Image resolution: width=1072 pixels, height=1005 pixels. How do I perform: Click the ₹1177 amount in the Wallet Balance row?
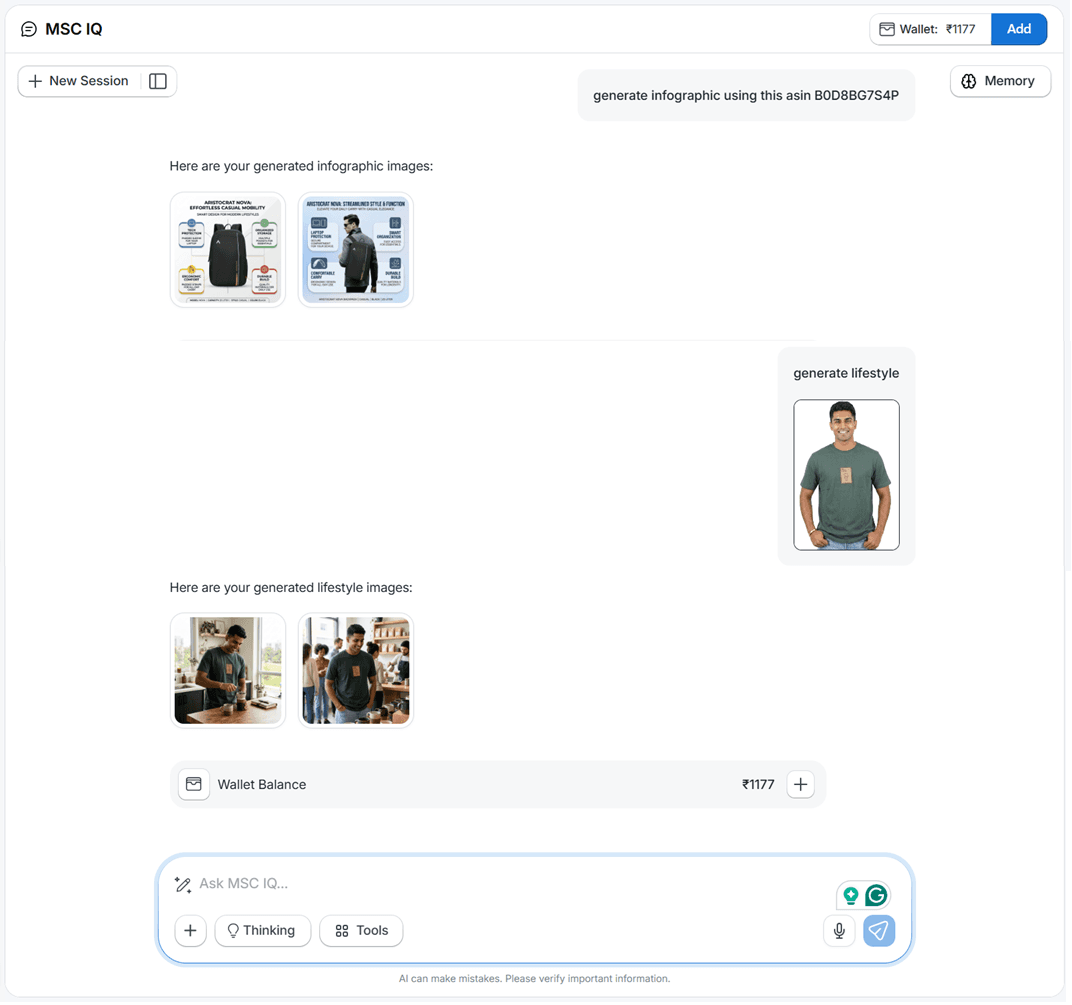pos(758,784)
